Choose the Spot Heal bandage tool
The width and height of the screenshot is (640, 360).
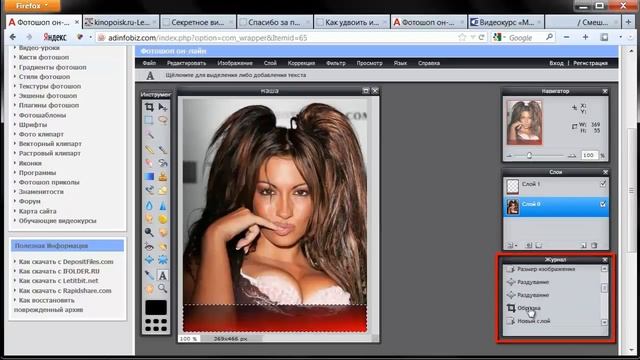(163, 246)
